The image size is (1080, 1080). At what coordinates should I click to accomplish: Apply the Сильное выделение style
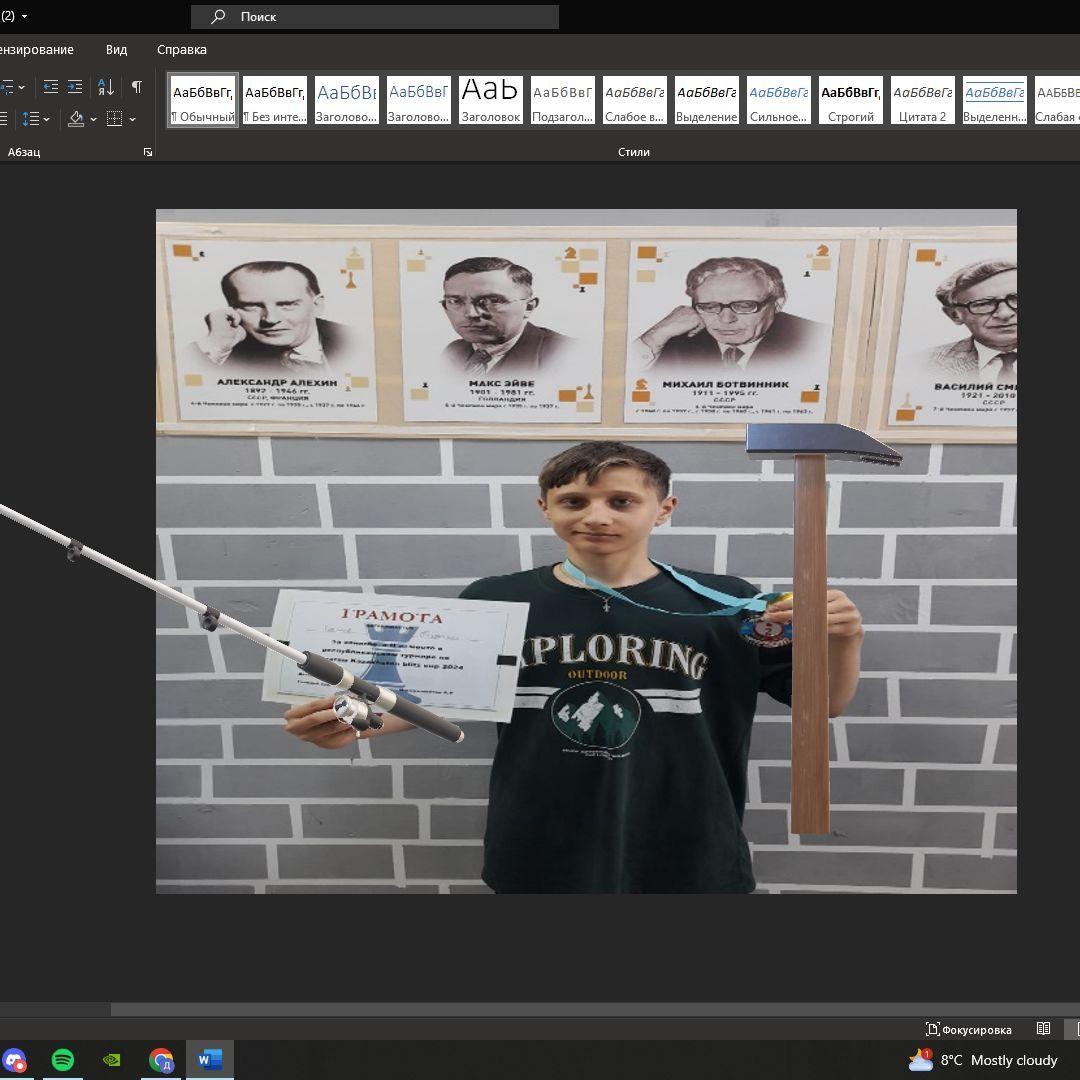pyautogui.click(x=778, y=101)
